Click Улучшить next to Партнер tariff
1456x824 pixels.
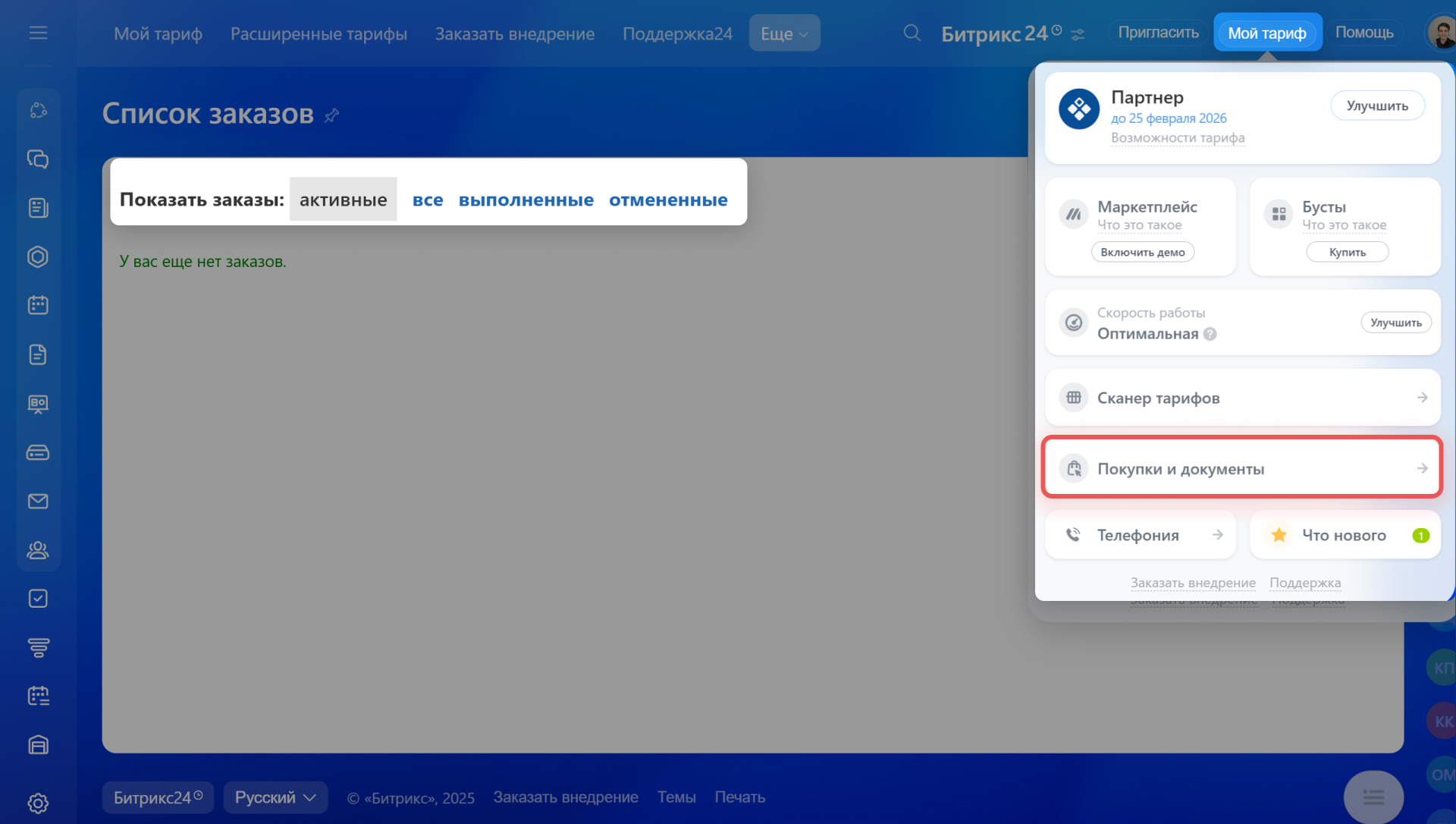[x=1377, y=106]
